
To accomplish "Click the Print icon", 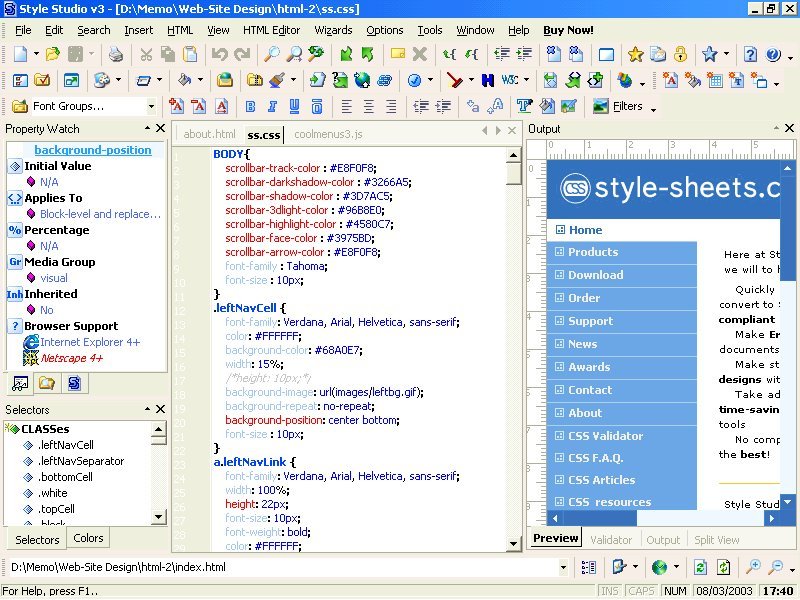I will pyautogui.click(x=116, y=54).
